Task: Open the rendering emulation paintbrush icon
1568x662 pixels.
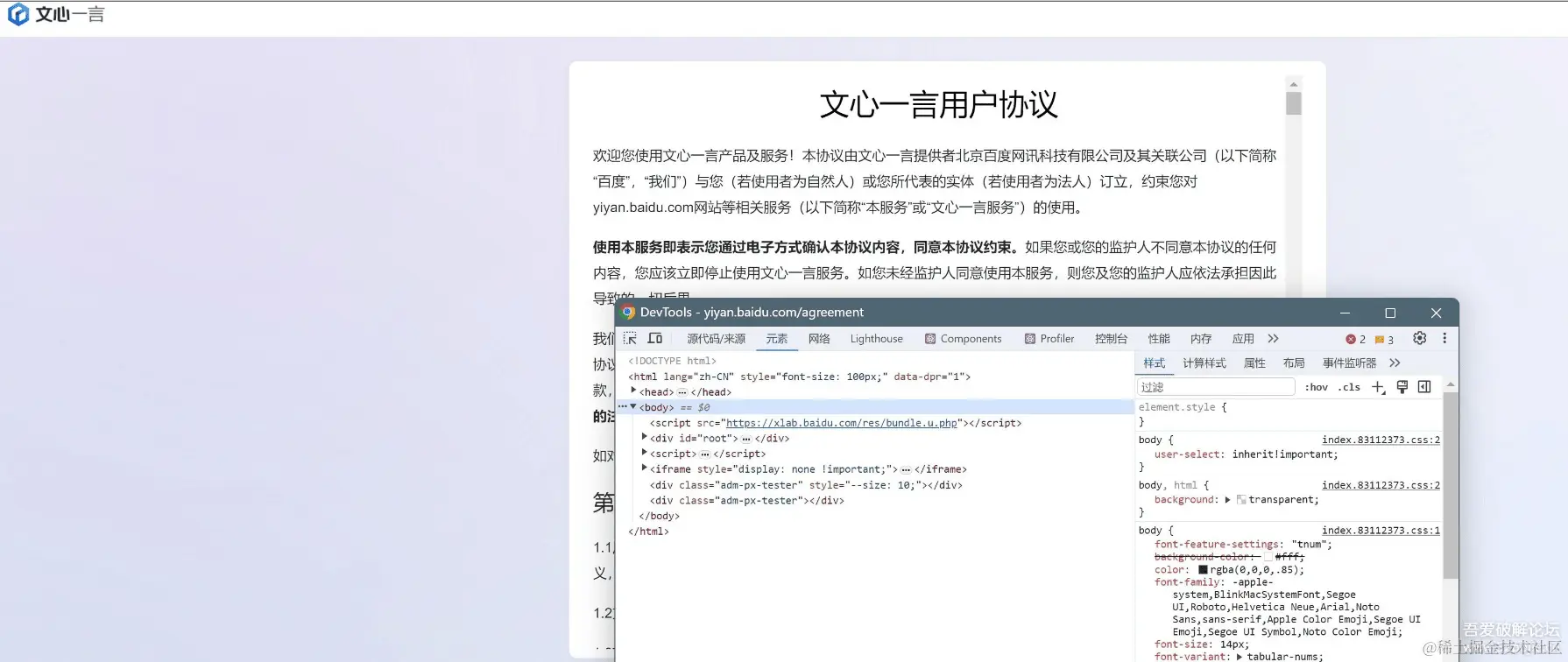Action: (x=1402, y=387)
